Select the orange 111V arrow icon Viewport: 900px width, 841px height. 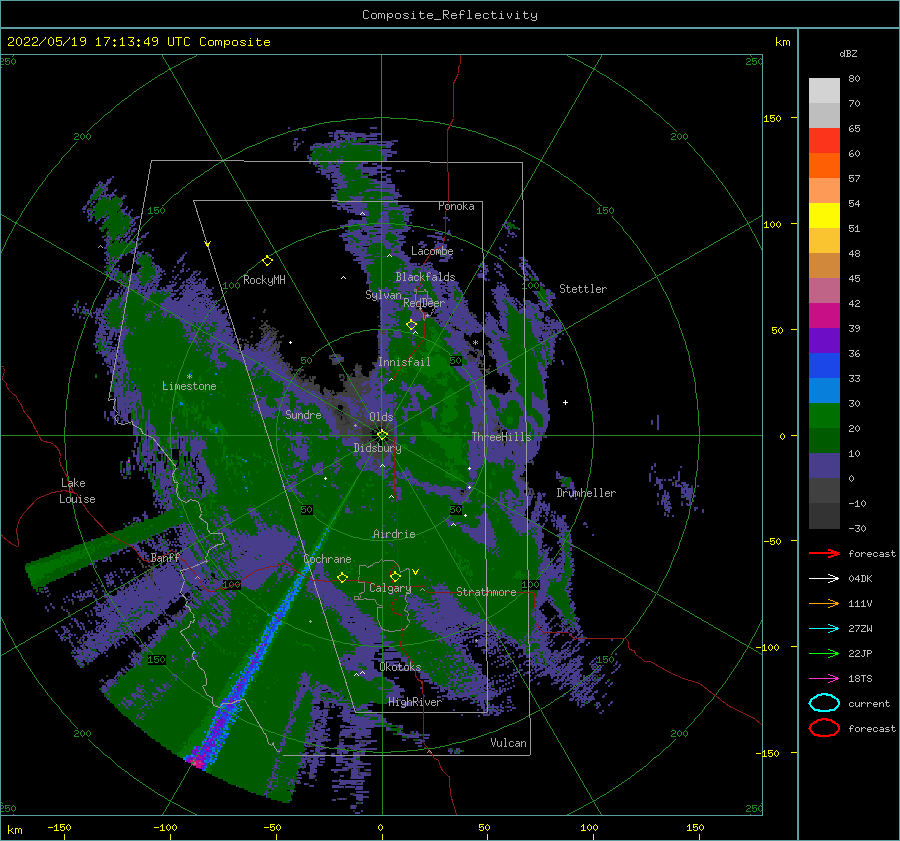(x=824, y=603)
